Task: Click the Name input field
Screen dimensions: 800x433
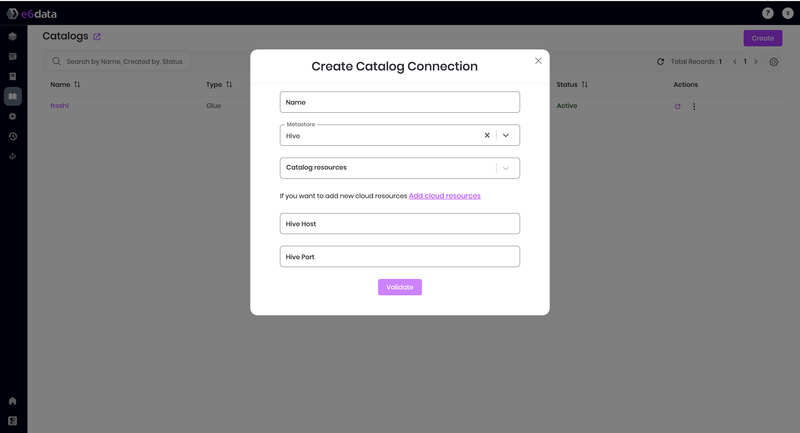Action: pos(399,102)
